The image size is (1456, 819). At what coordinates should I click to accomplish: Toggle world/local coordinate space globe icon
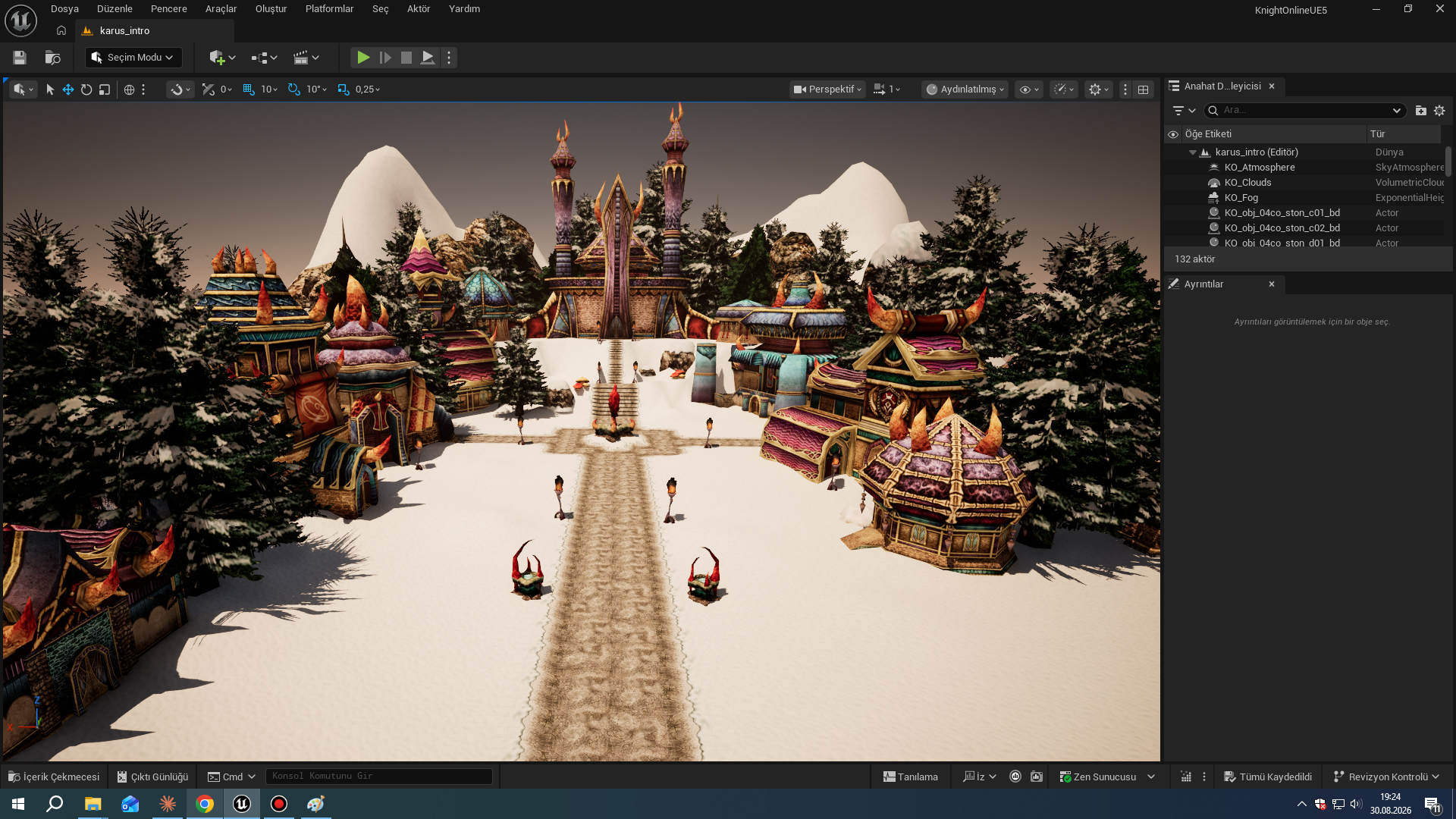coord(129,89)
